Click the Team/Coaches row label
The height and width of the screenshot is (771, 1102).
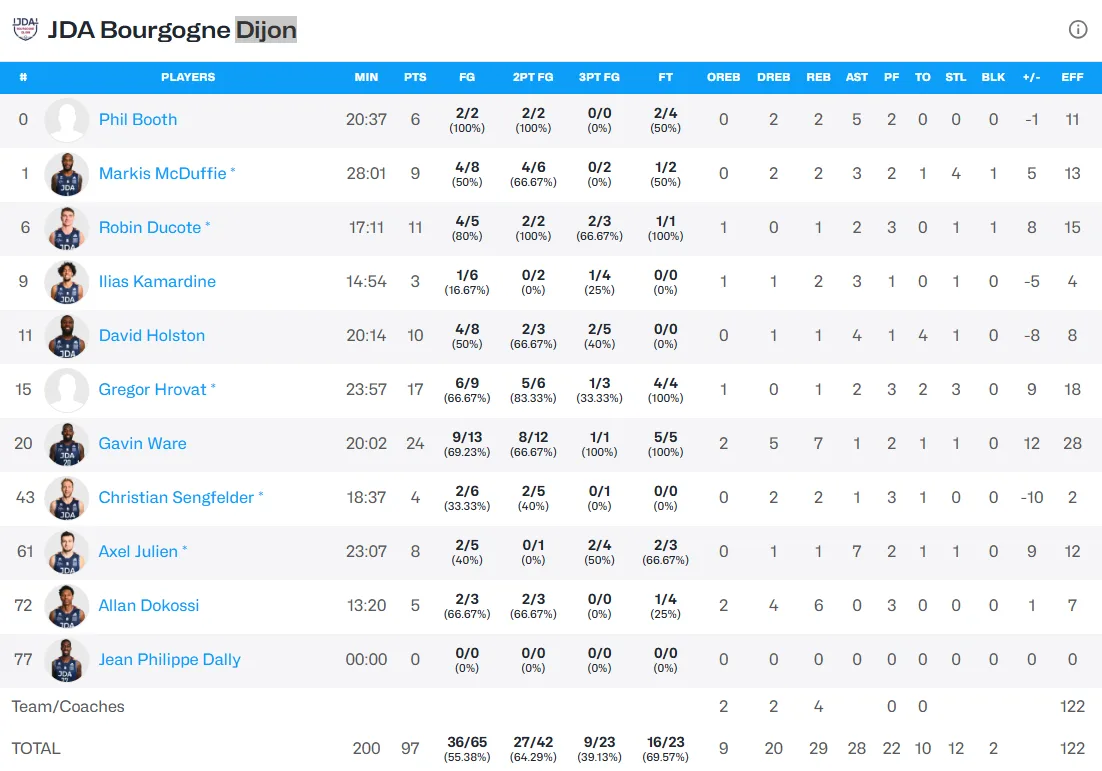point(68,706)
